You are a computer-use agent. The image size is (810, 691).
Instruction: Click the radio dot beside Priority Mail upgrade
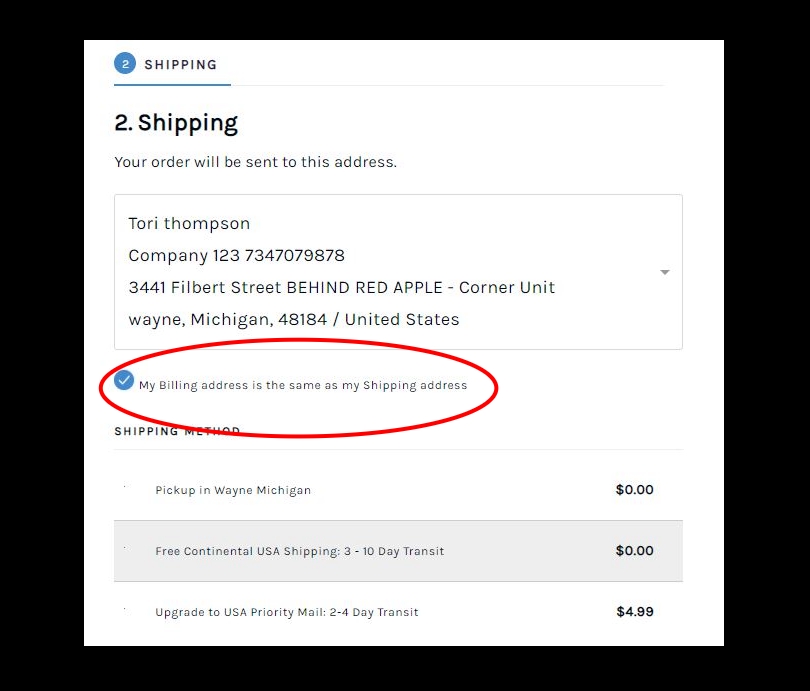coord(125,611)
